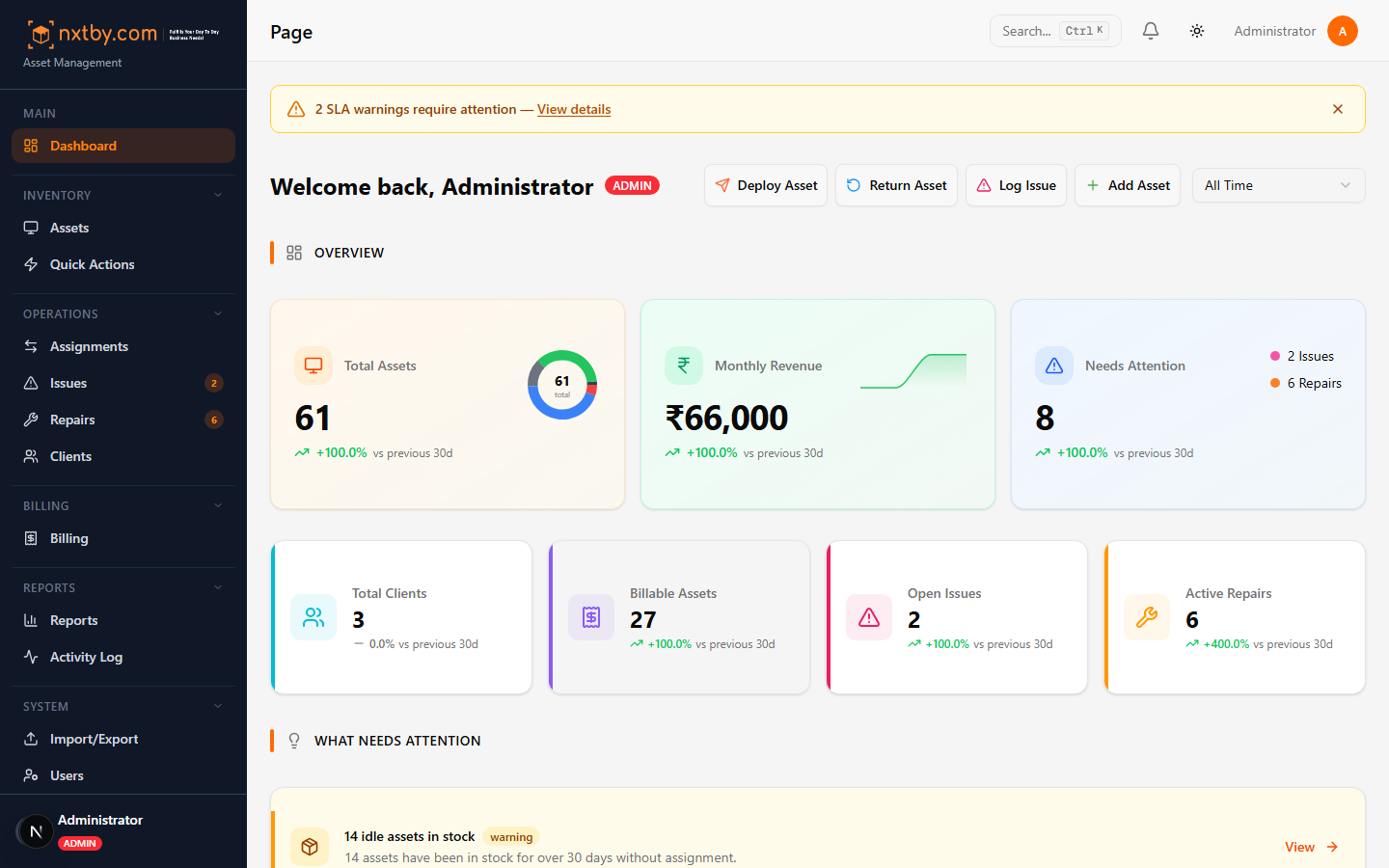1389x868 pixels.
Task: Click the notification bell icon
Action: point(1150,30)
